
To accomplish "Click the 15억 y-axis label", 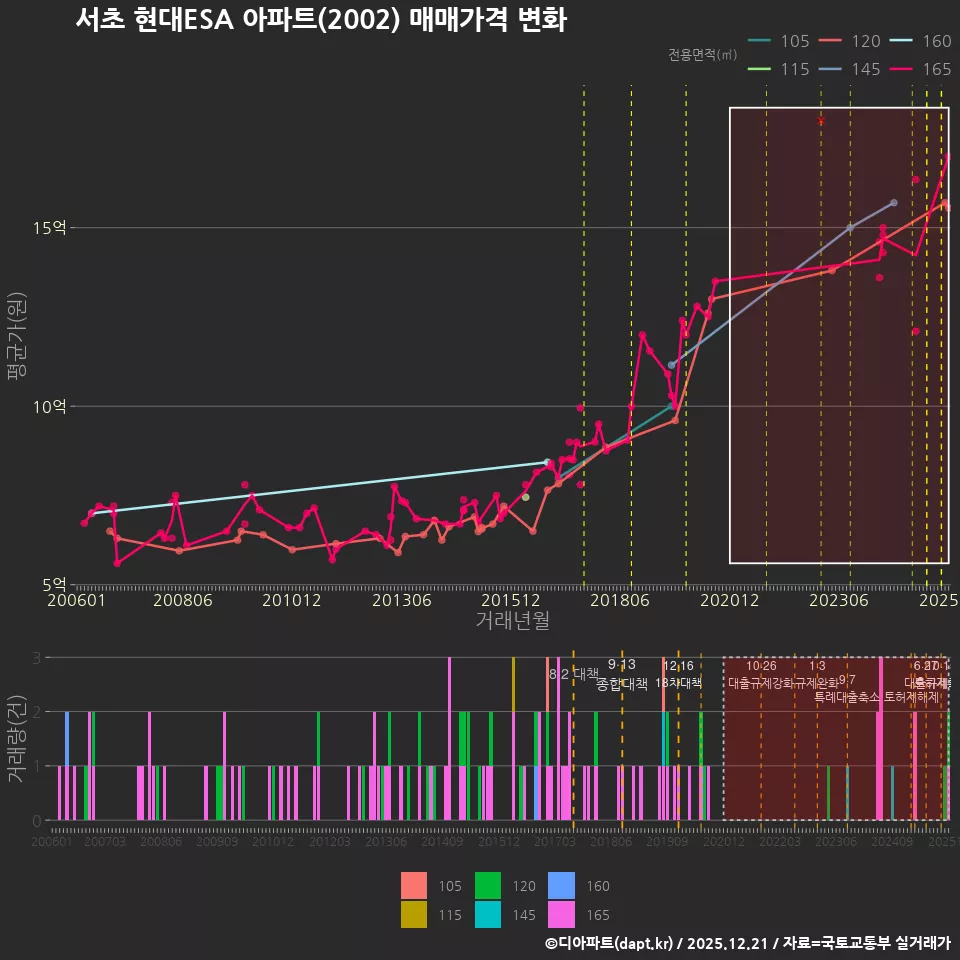I will [x=50, y=228].
